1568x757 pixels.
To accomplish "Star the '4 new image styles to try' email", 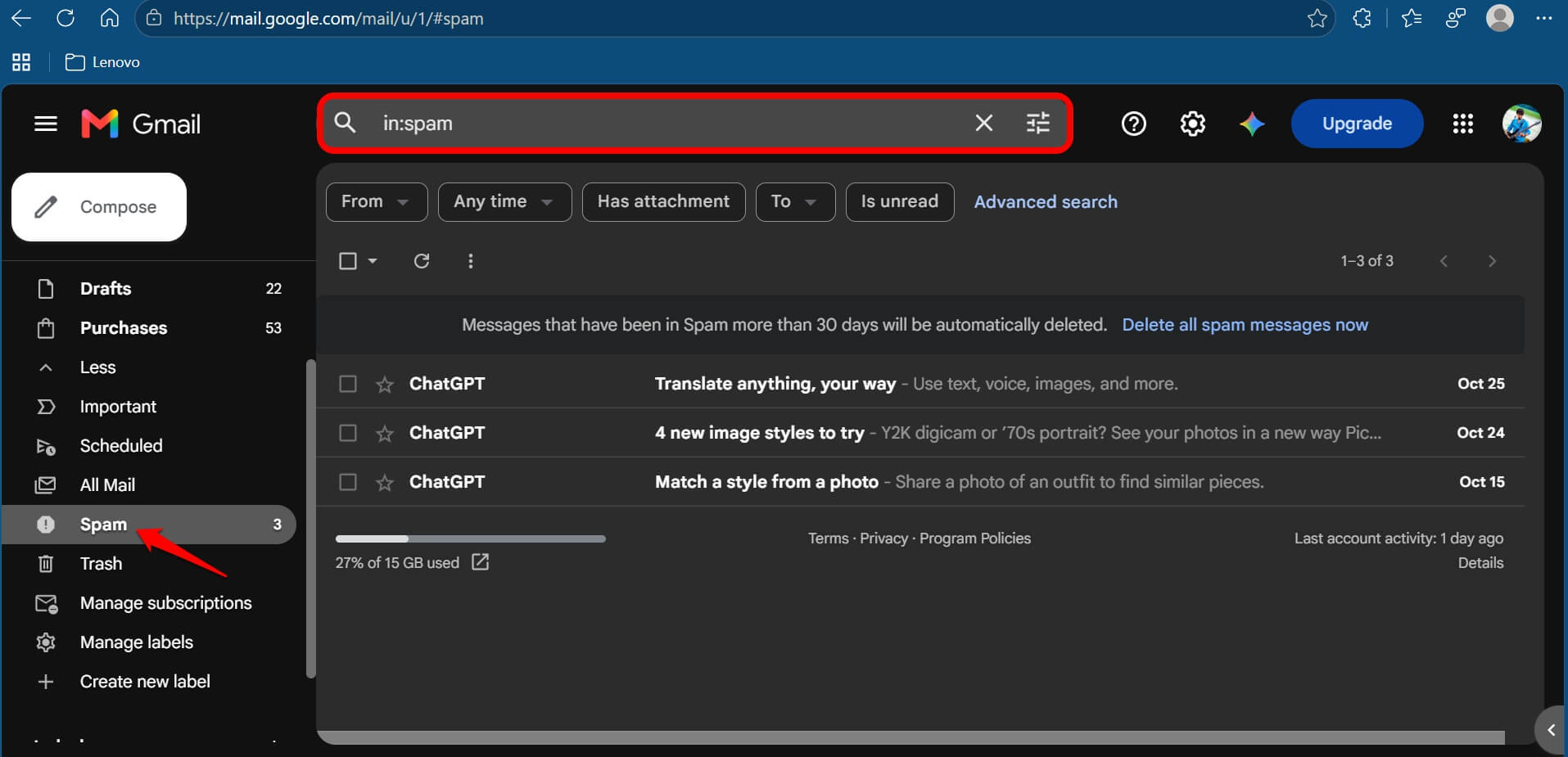I will coord(385,434).
